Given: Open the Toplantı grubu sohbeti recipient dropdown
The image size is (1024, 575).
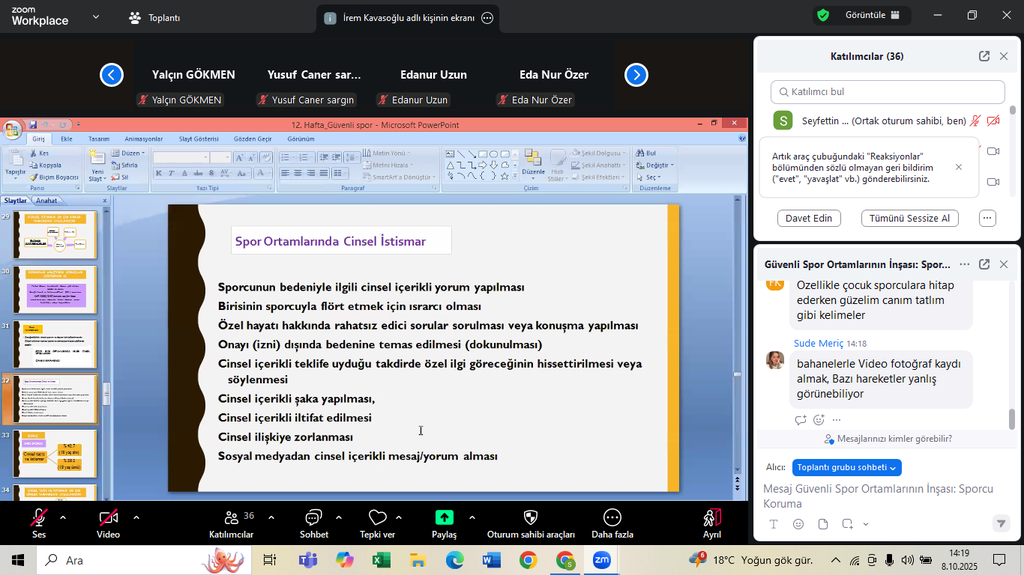Looking at the screenshot, I should point(846,467).
